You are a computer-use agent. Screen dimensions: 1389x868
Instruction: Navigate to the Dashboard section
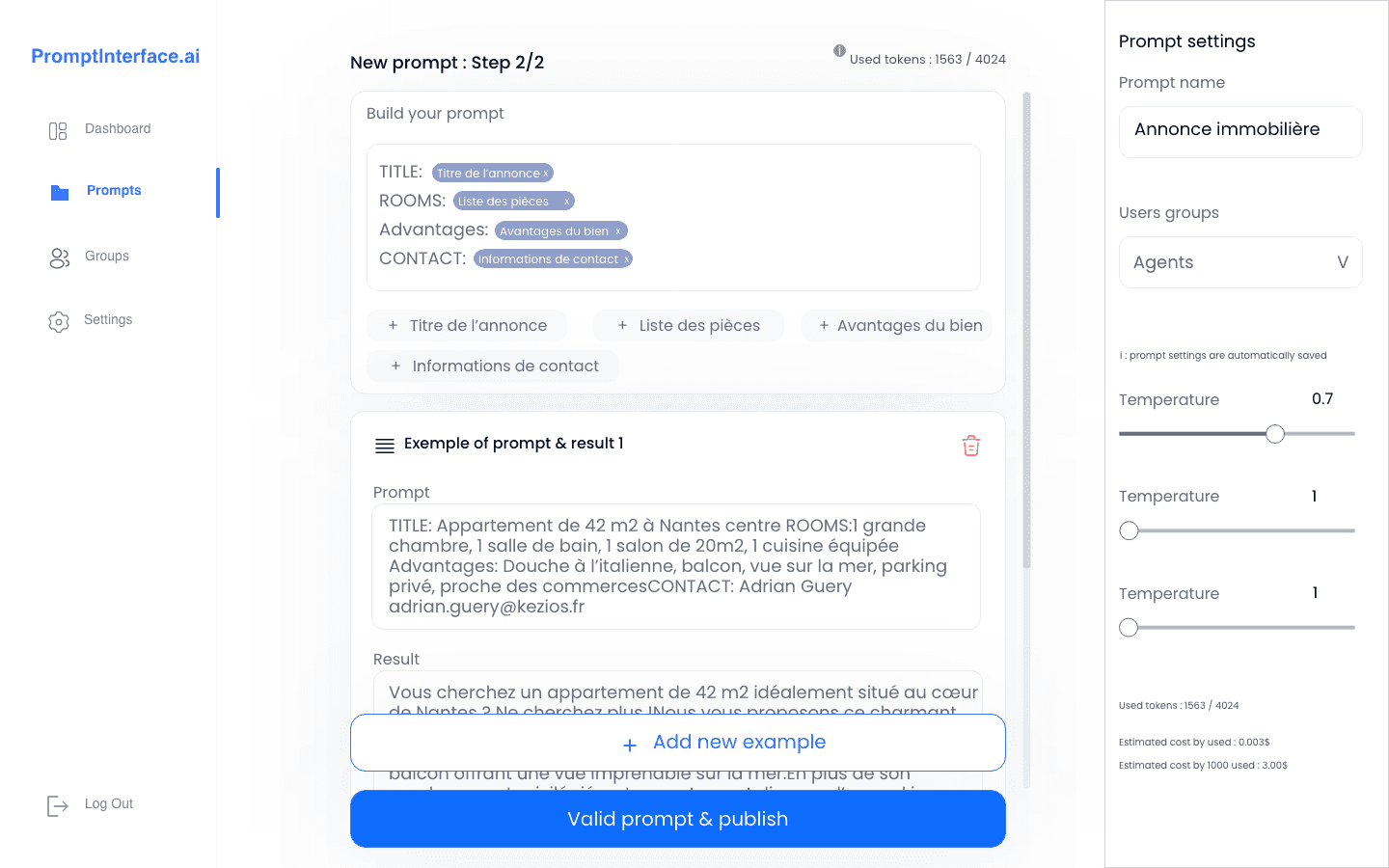point(118,128)
